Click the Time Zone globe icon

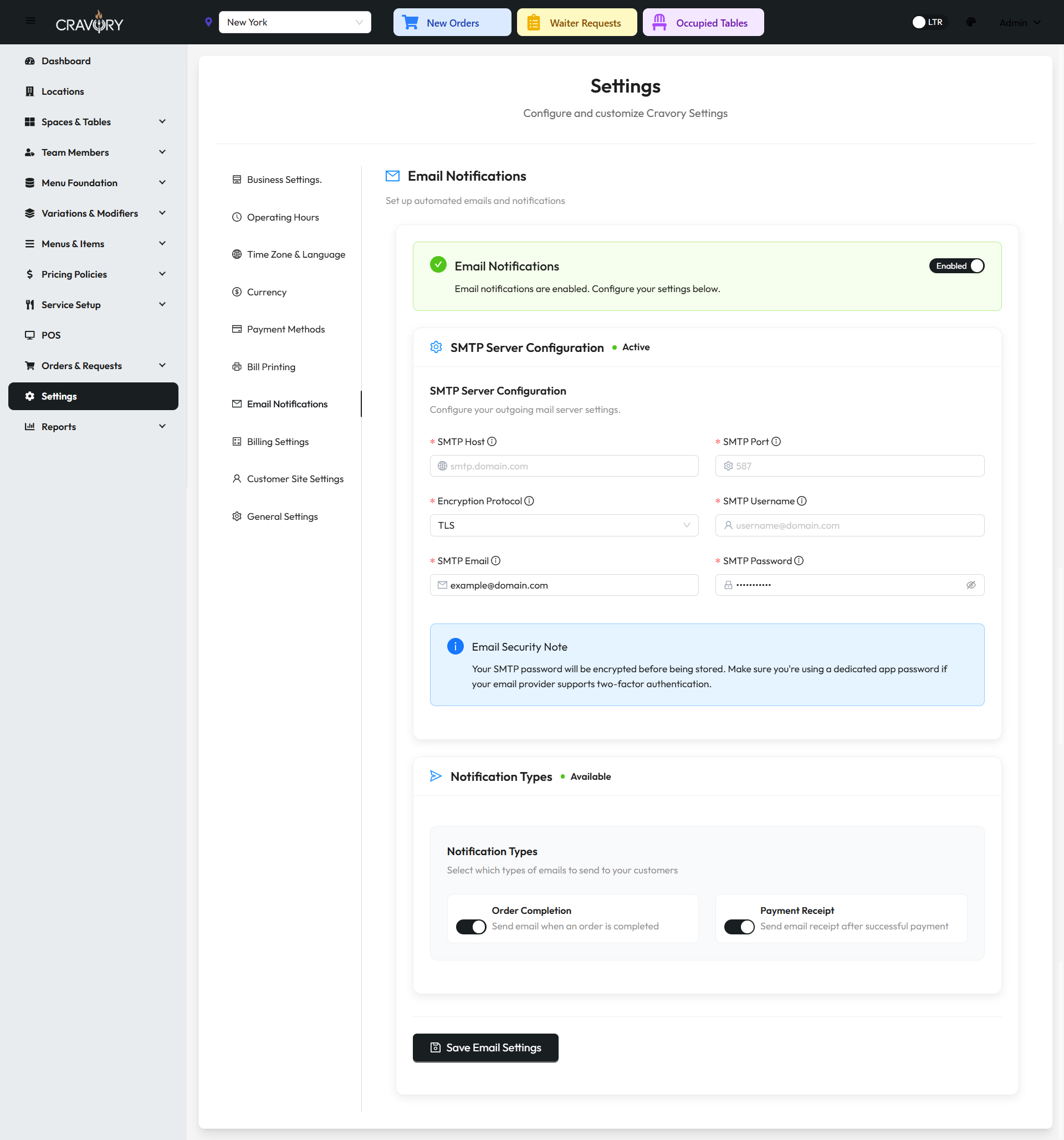pyautogui.click(x=237, y=254)
